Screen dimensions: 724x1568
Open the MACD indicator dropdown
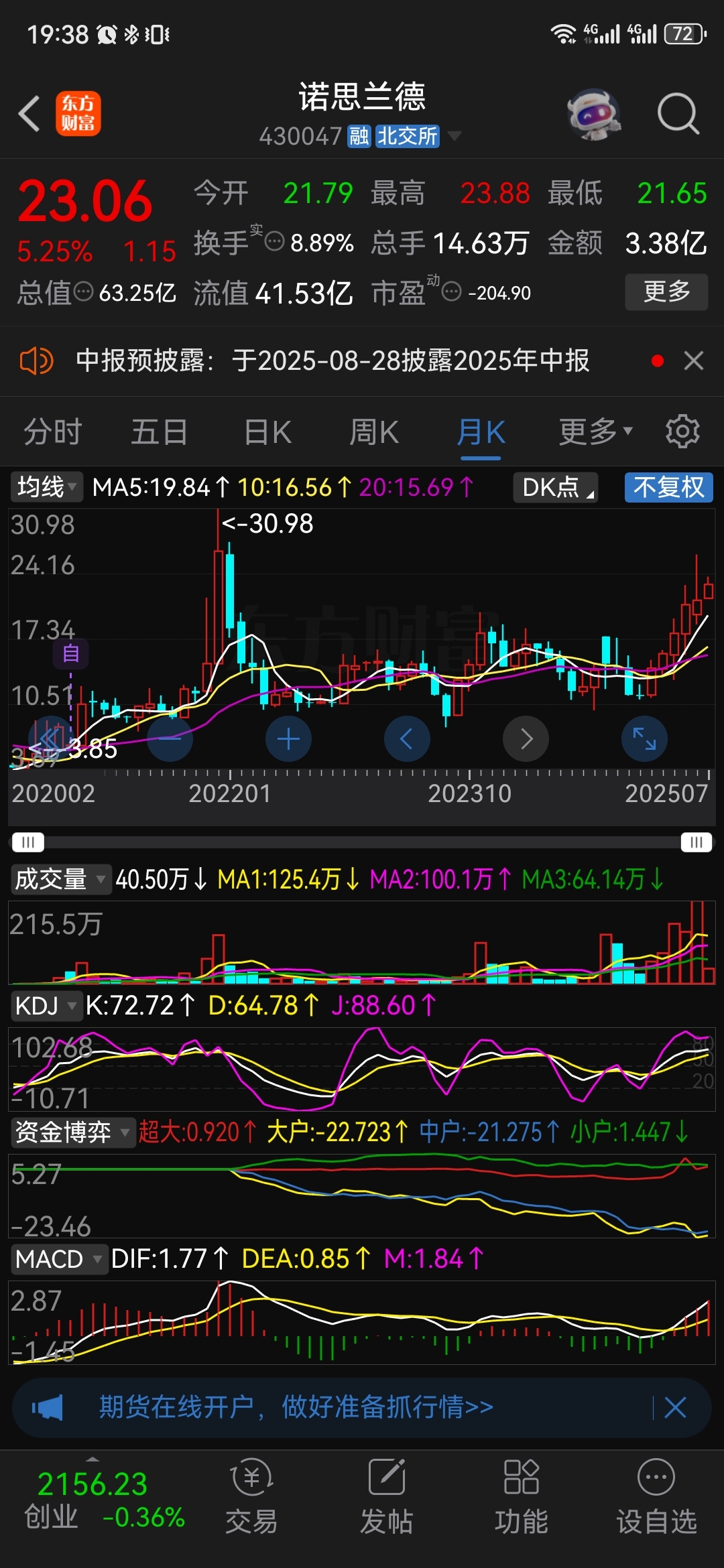pyautogui.click(x=59, y=1259)
